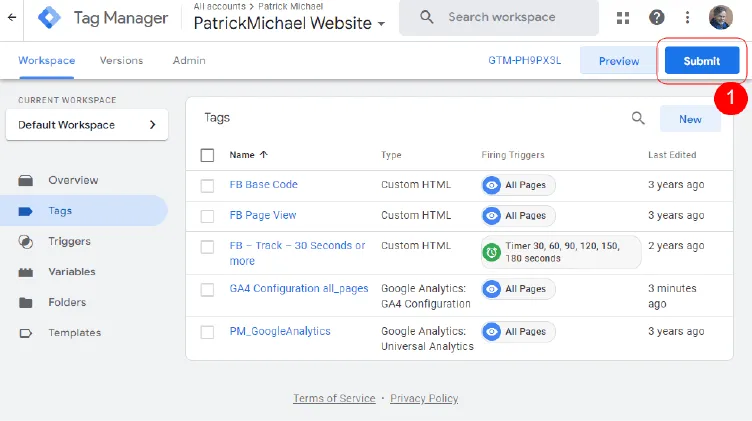Open Variables in the sidebar
Screen dimensions: 752x421
point(72,272)
